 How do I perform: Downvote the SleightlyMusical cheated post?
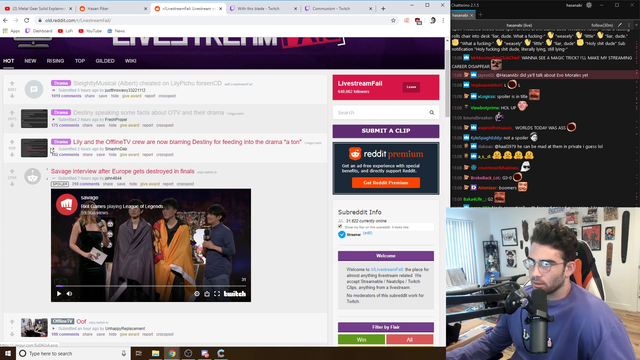point(12,96)
